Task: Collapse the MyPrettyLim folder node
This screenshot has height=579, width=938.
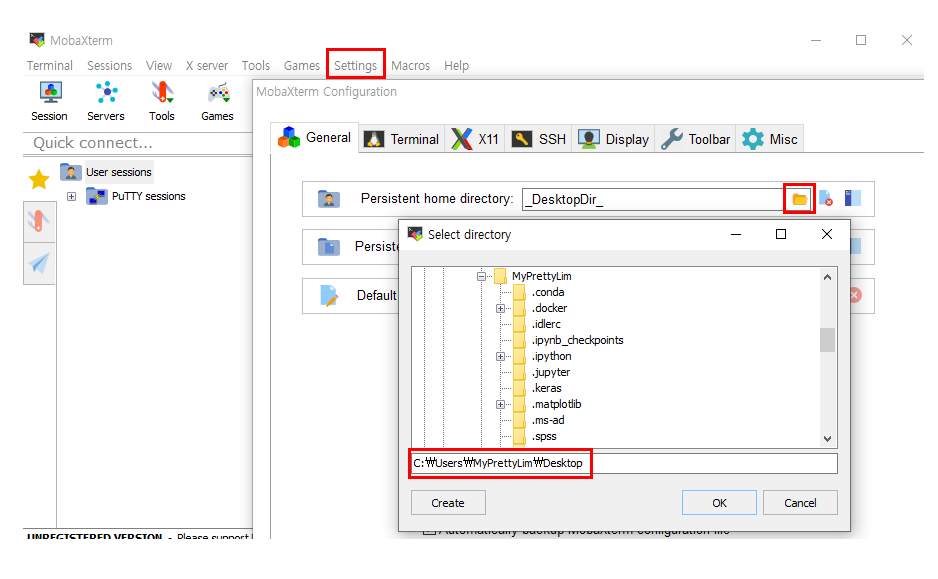Action: (x=481, y=276)
